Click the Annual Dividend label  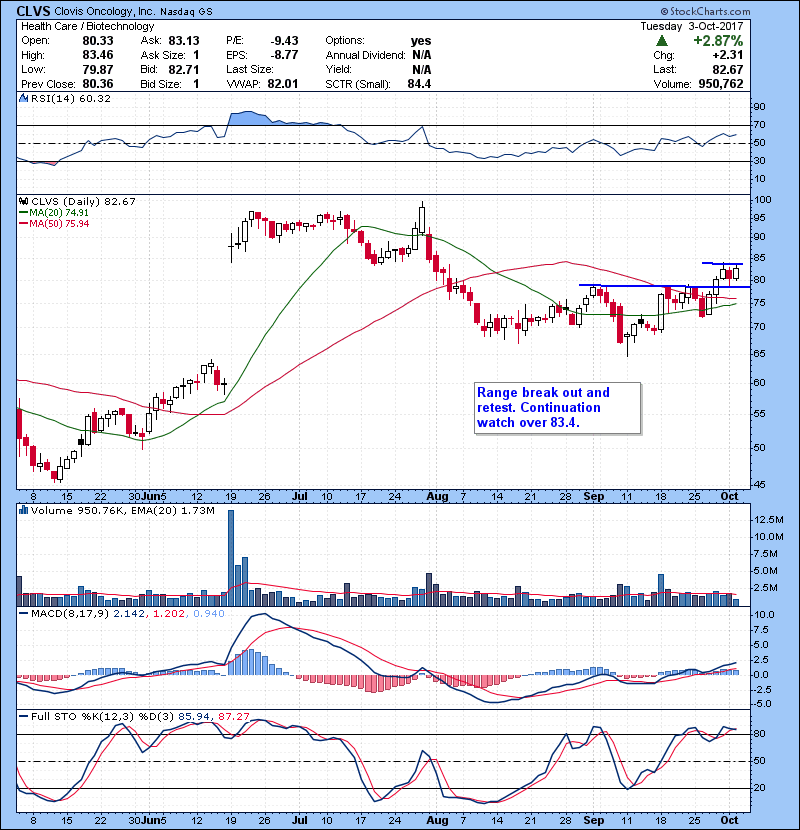pyautogui.click(x=365, y=55)
